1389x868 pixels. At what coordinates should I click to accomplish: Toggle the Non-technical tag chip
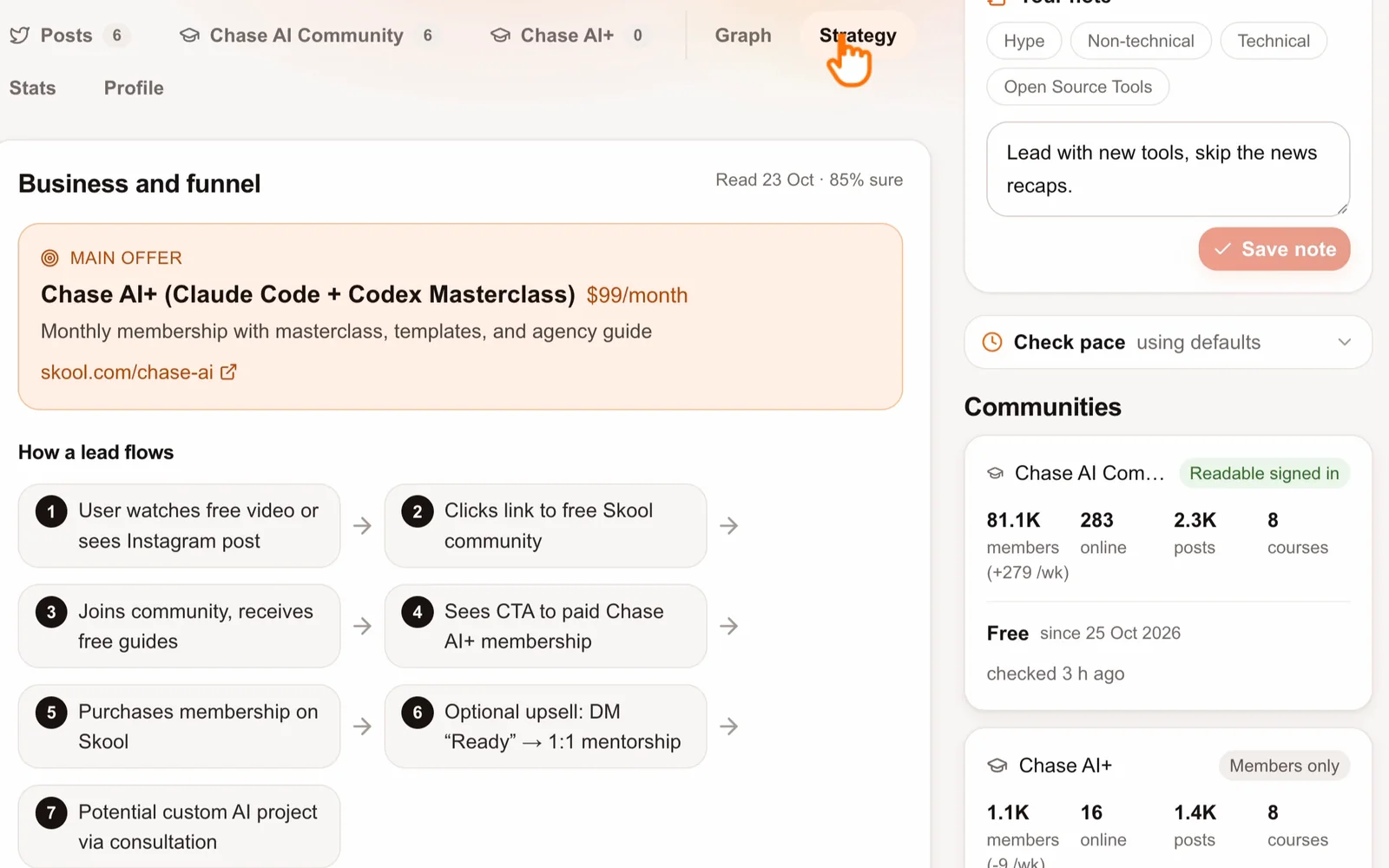pyautogui.click(x=1141, y=41)
